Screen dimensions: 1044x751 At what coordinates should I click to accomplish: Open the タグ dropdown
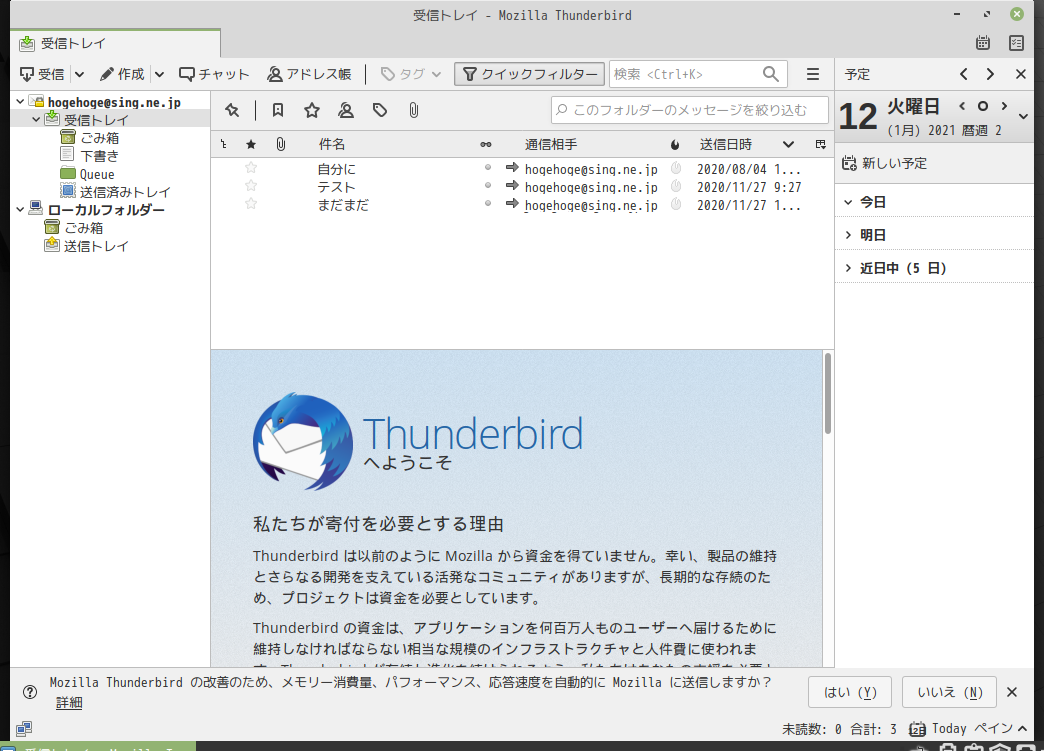point(411,74)
